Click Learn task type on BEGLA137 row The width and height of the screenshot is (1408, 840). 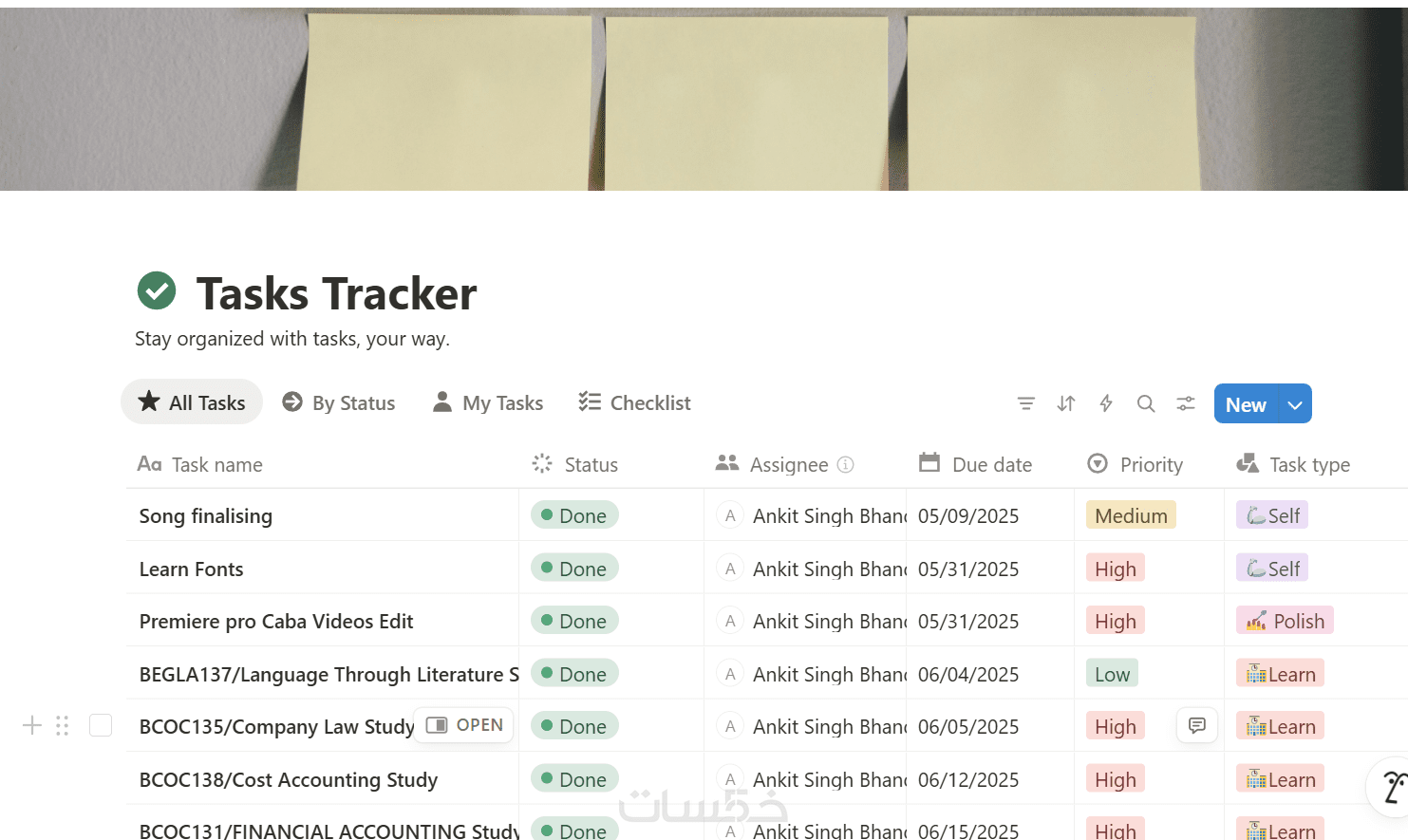pyautogui.click(x=1280, y=674)
